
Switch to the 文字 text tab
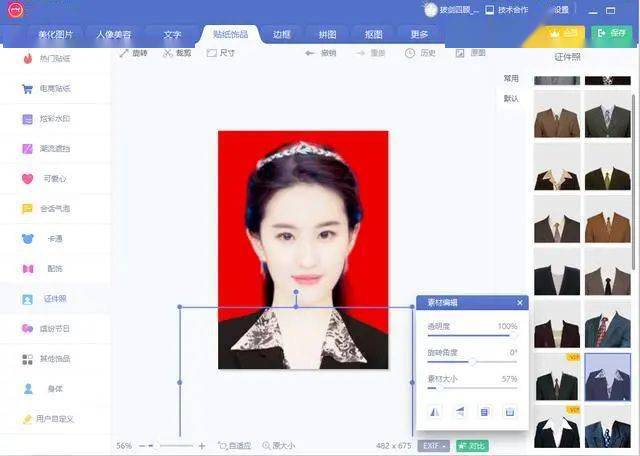pyautogui.click(x=172, y=35)
